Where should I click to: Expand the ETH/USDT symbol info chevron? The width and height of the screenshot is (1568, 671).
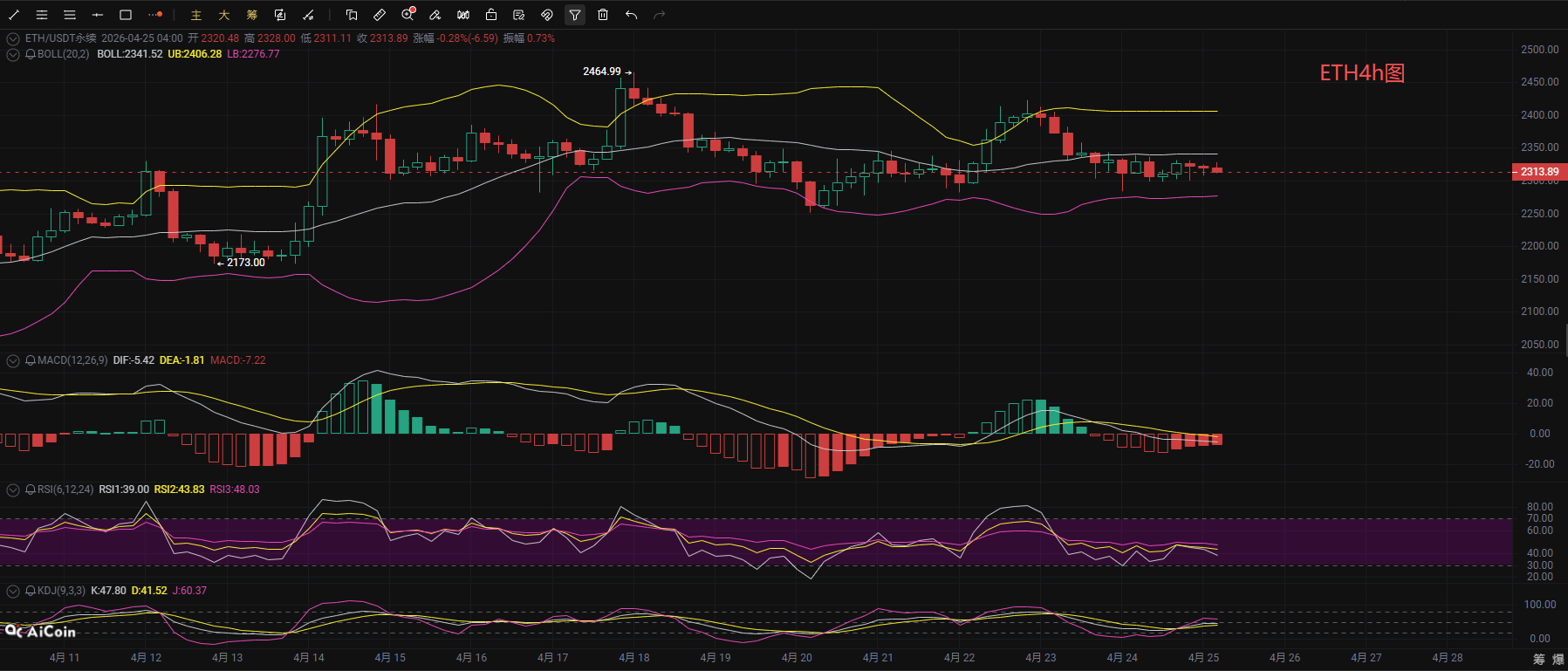point(13,38)
